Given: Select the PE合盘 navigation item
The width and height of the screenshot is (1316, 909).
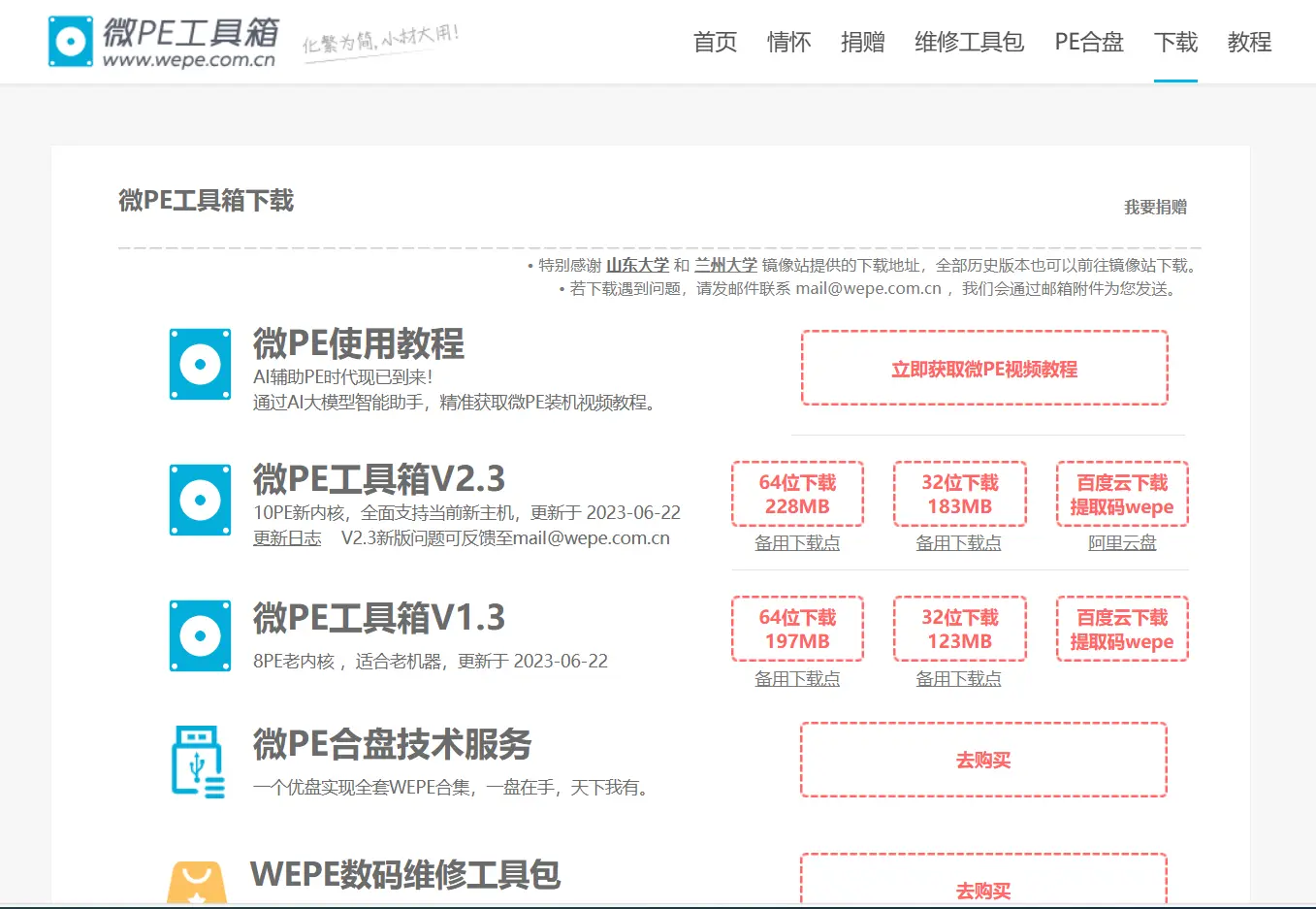Looking at the screenshot, I should click(x=1089, y=43).
